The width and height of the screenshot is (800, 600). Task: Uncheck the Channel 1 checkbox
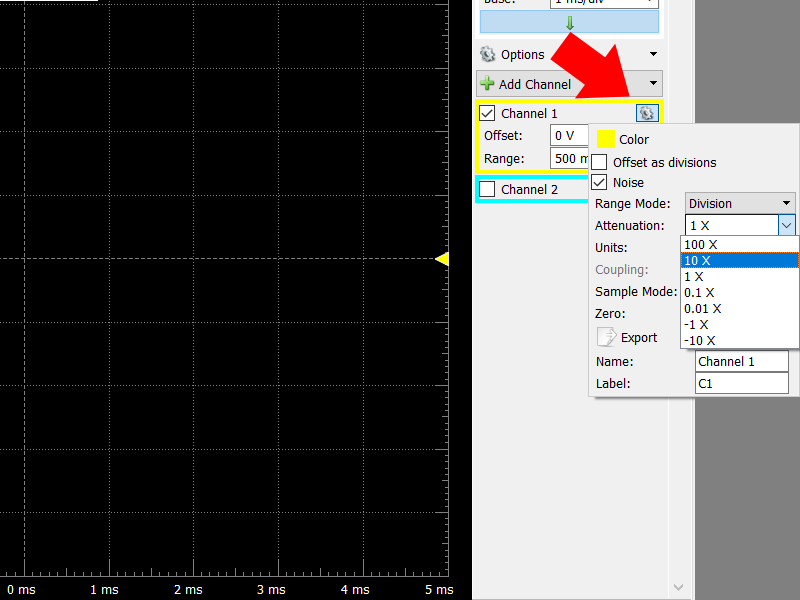(x=487, y=113)
